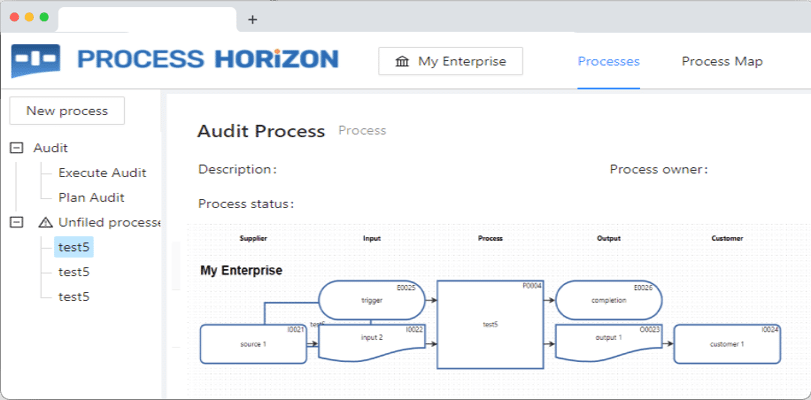Select the source 1 supplier box
Image resolution: width=811 pixels, height=400 pixels.
[x=253, y=344]
